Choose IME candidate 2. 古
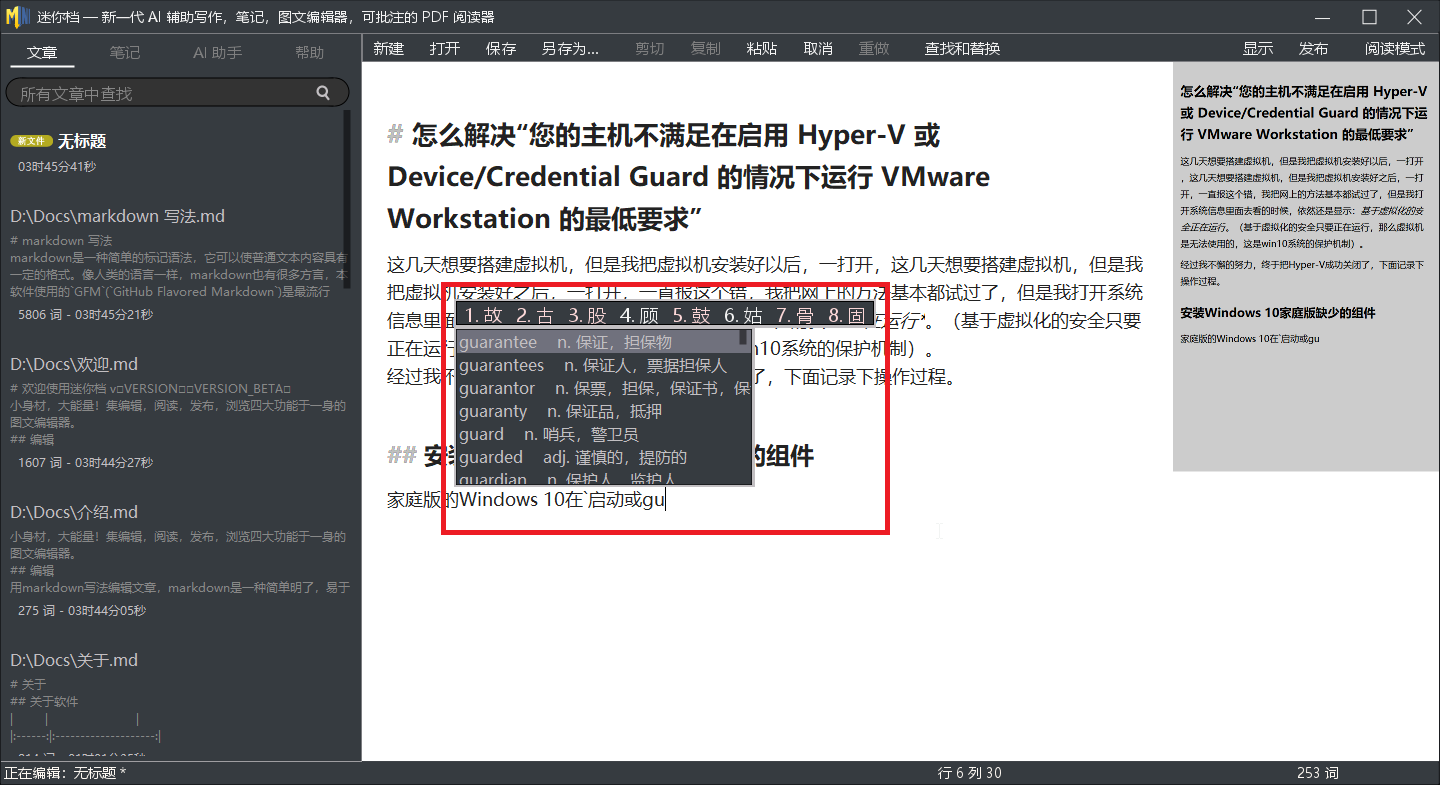The width and height of the screenshot is (1440, 785). pos(535,316)
